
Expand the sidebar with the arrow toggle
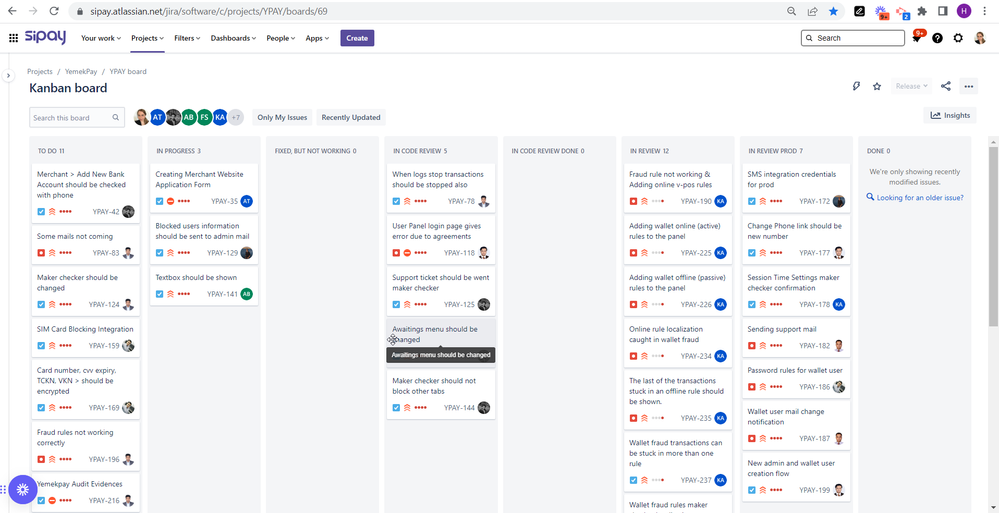coord(8,75)
